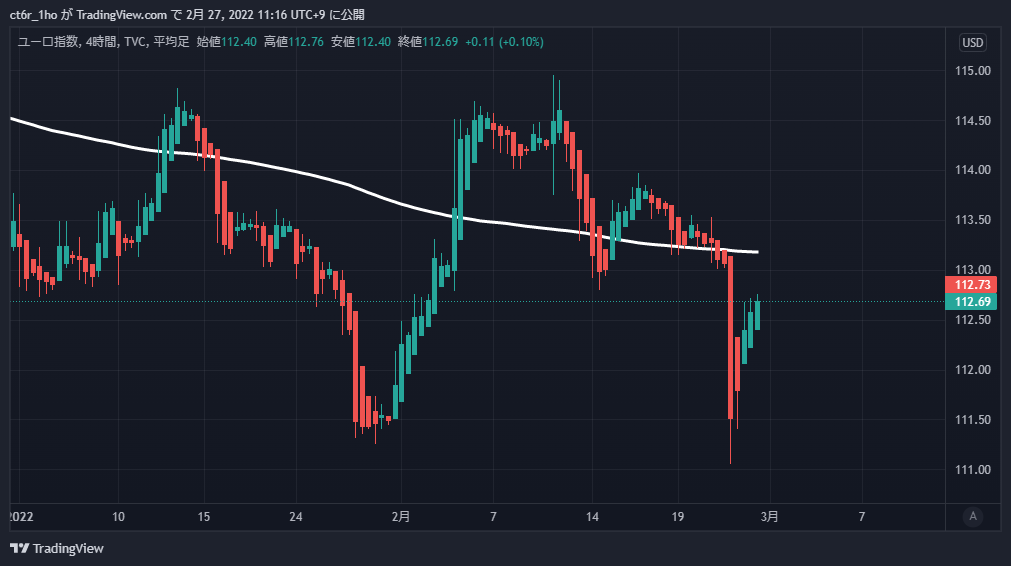Click the 2022 label on time axis
Screen dimensions: 1011x566
click(x=22, y=517)
